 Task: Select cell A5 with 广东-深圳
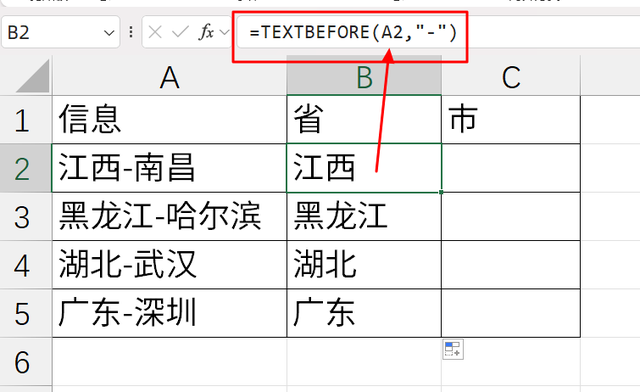(x=169, y=313)
